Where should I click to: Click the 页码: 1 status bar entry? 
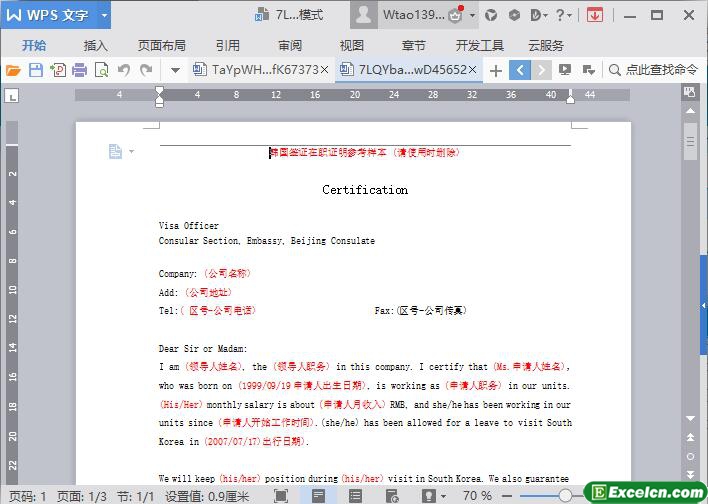click(x=28, y=496)
